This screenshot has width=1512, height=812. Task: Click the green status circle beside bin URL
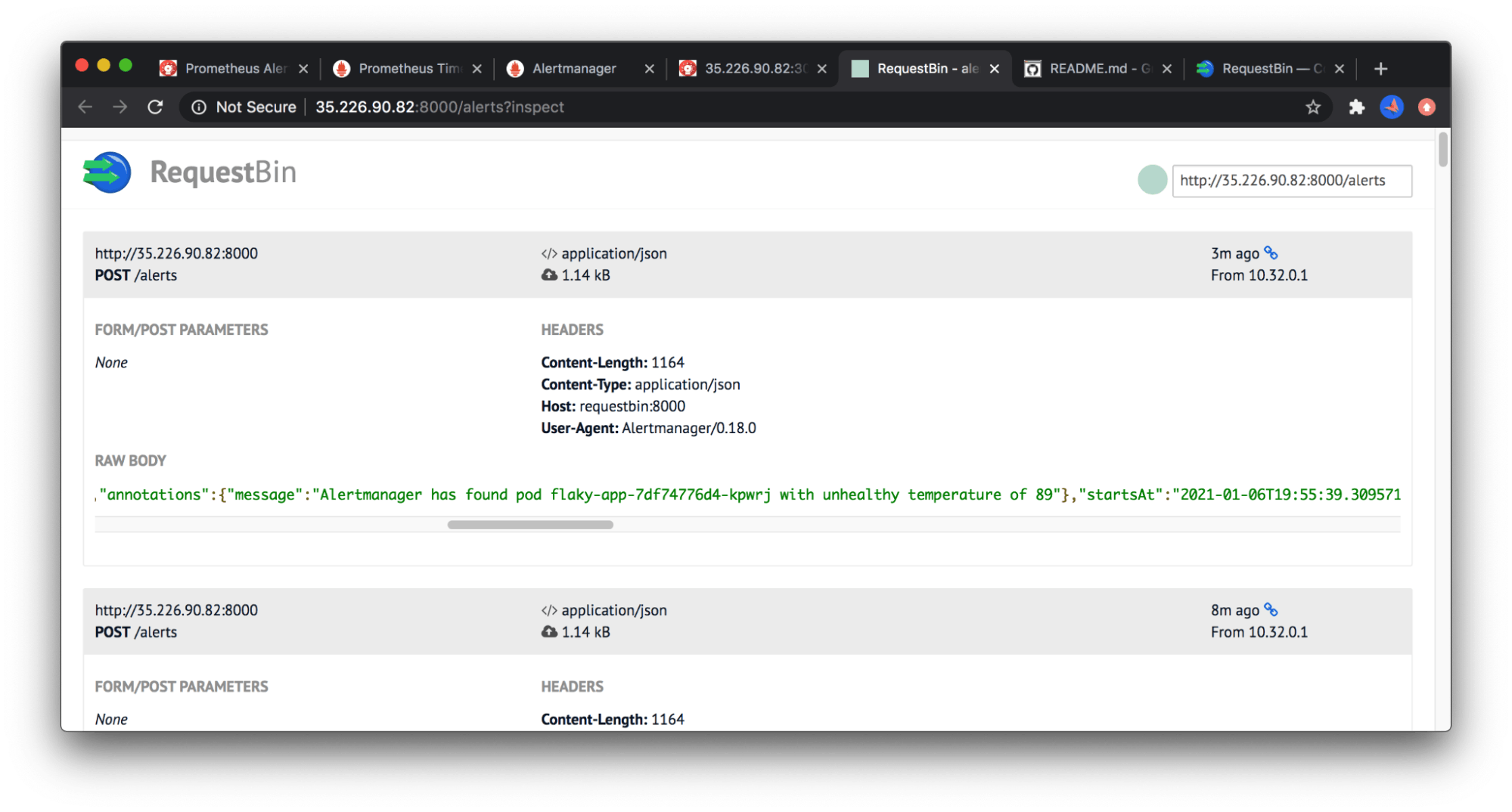[1152, 180]
